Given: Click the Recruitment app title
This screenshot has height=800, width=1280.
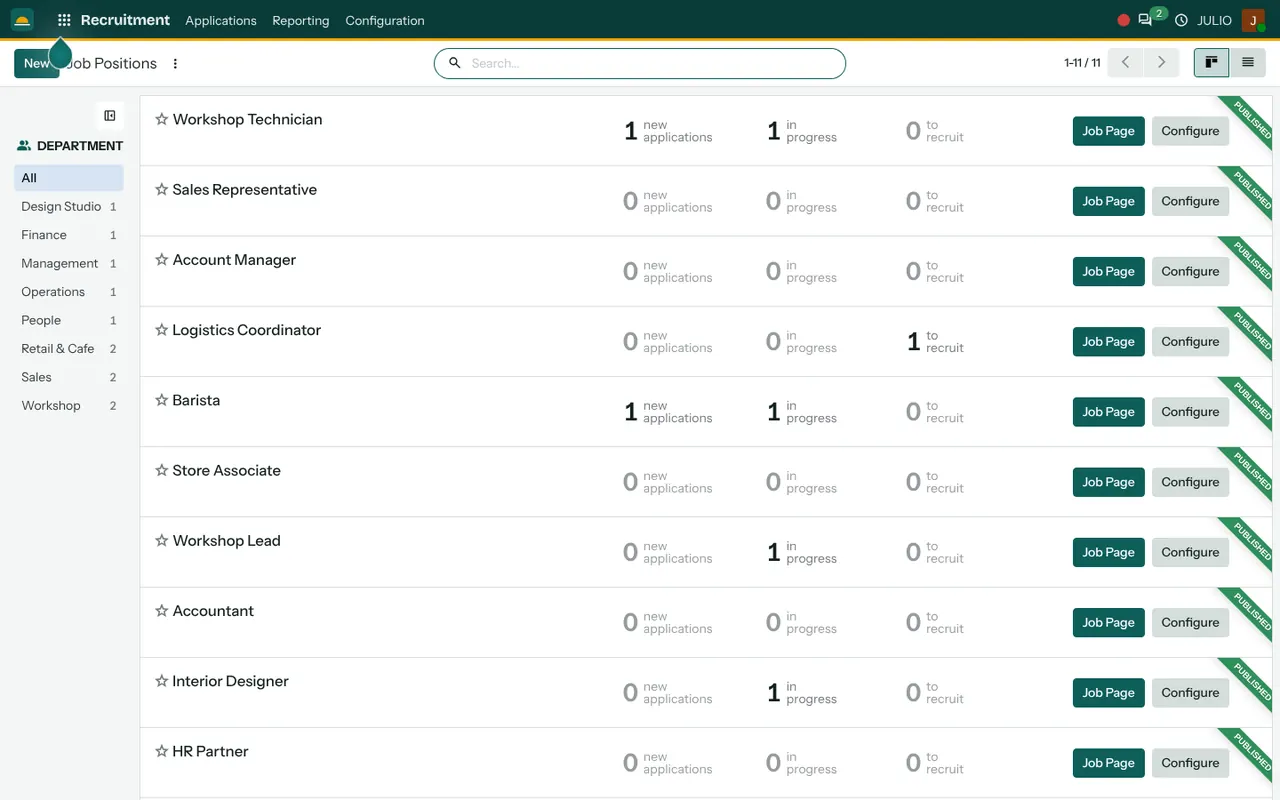Looking at the screenshot, I should [125, 20].
